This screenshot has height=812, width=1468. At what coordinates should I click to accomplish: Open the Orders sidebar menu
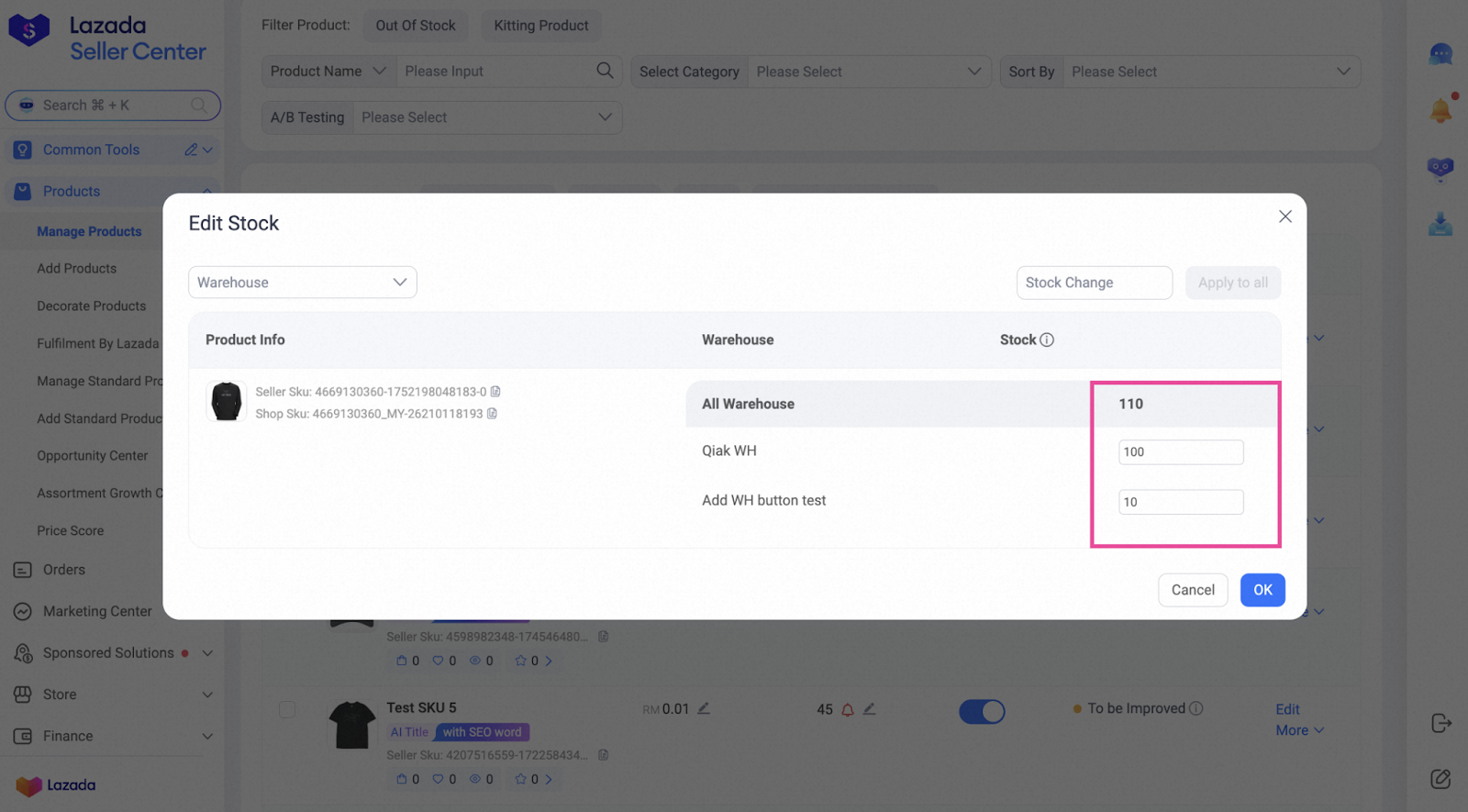pyautogui.click(x=64, y=570)
